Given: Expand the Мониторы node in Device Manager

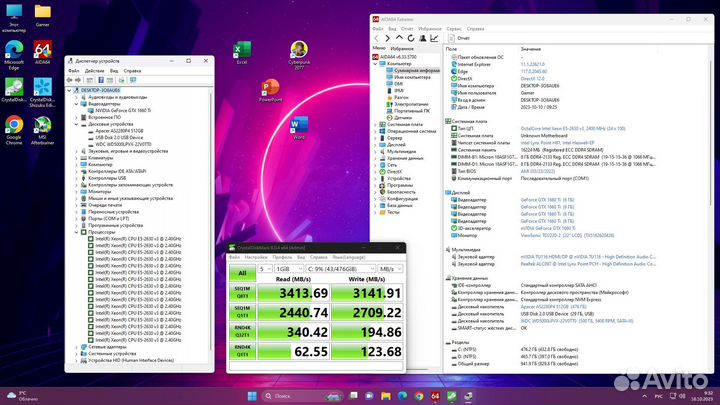Looking at the screenshot, I should tap(77, 191).
